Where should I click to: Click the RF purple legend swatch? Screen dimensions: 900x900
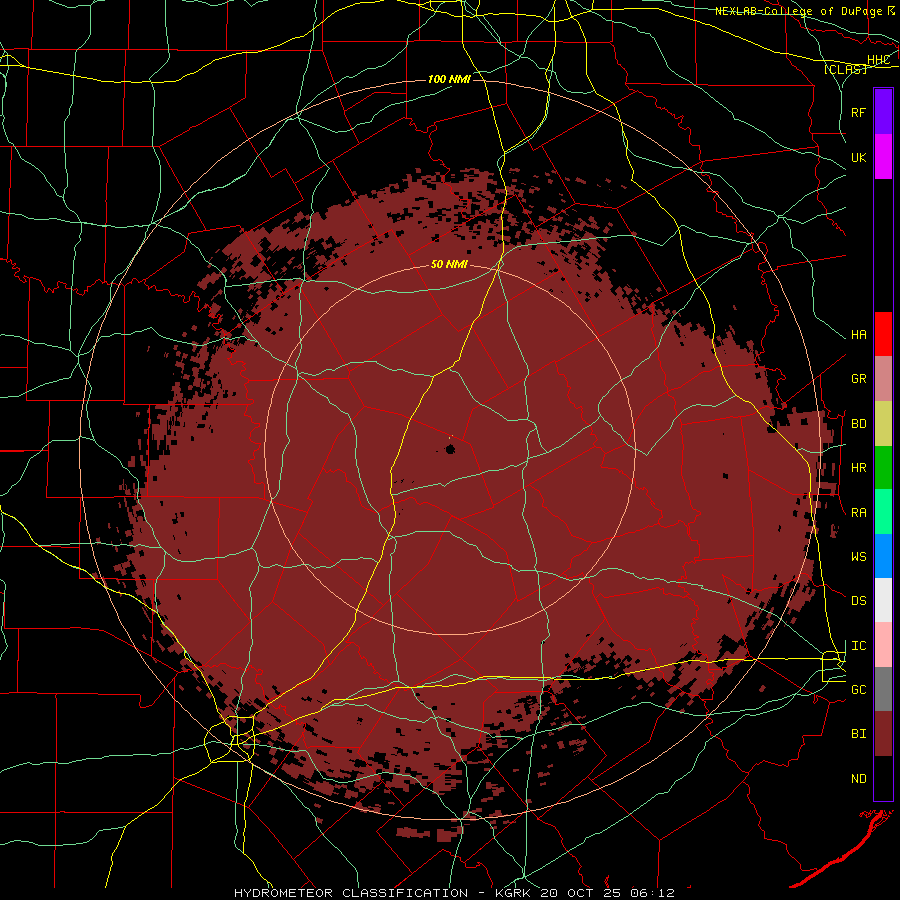pos(883,112)
